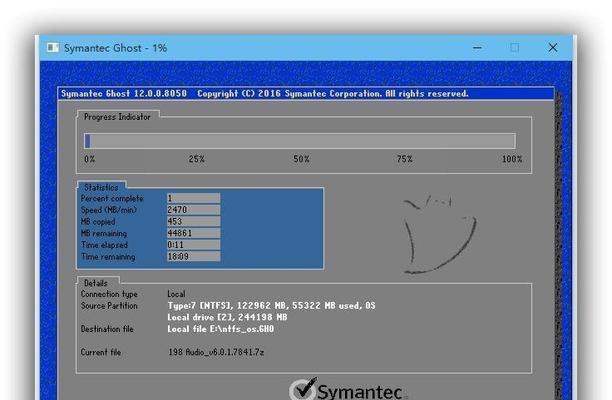
Task: Minimize the Symantec Ghost window
Action: [475, 47]
